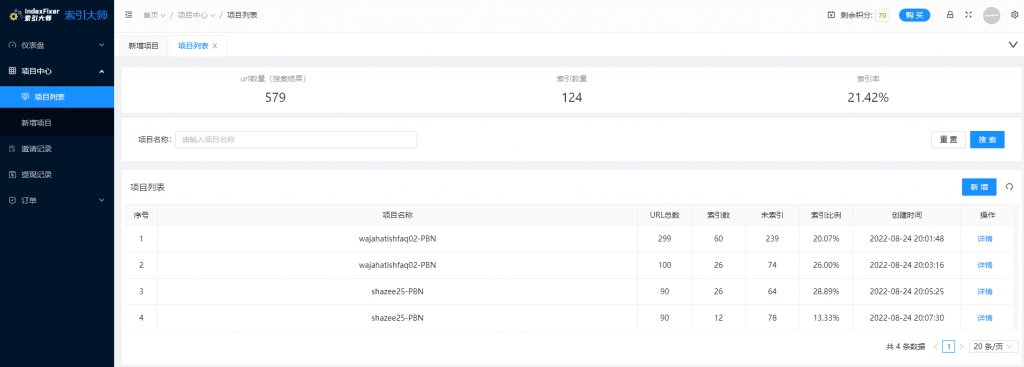
Task: Click the URL总数 column header
Action: [664, 215]
